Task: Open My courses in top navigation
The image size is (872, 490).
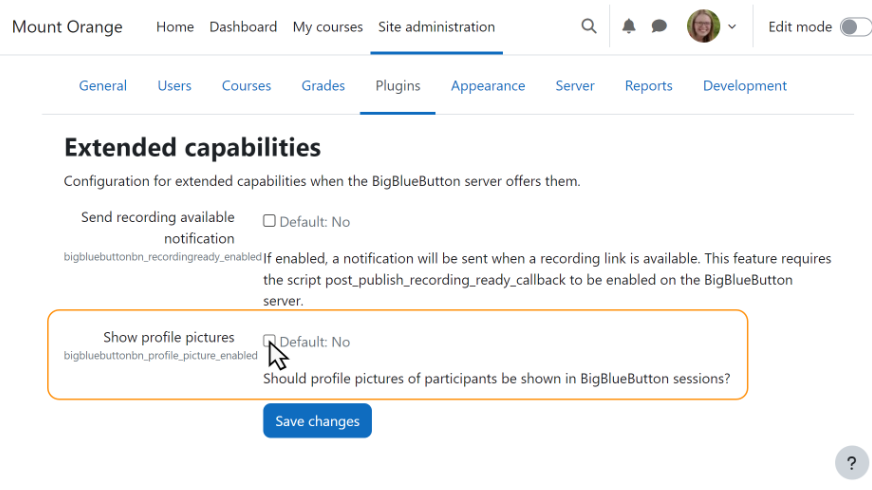Action: tap(327, 27)
